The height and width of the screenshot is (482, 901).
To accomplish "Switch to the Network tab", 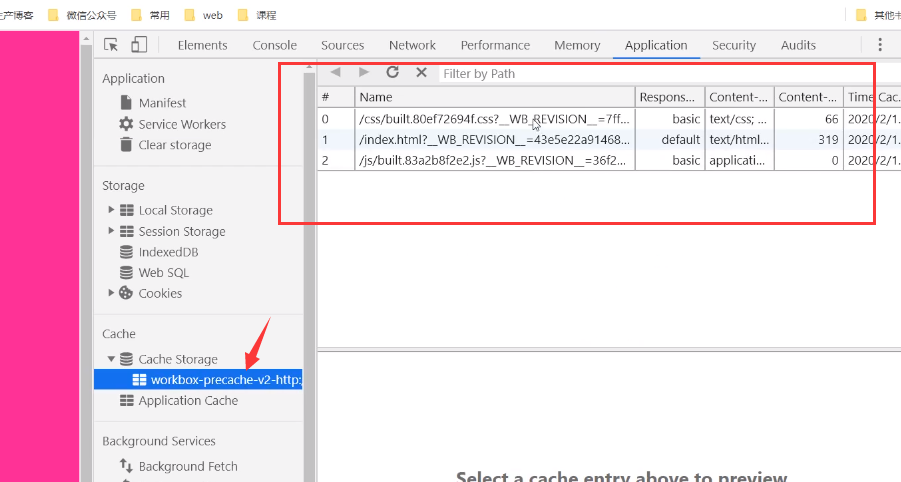I will [412, 45].
